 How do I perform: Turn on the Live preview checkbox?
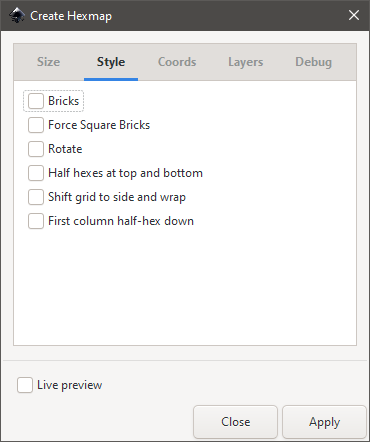(x=25, y=385)
